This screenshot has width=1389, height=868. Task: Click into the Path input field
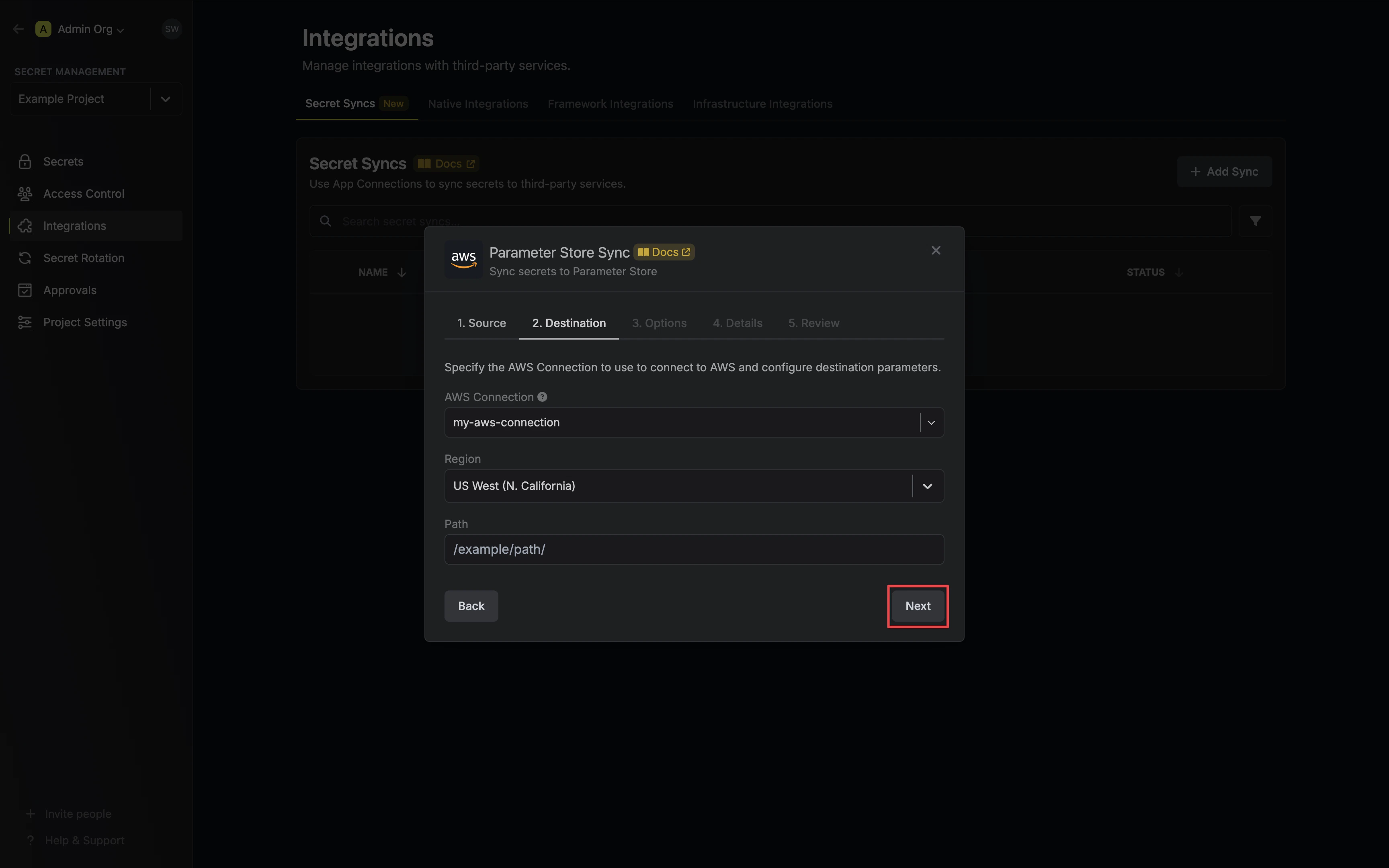coord(694,549)
